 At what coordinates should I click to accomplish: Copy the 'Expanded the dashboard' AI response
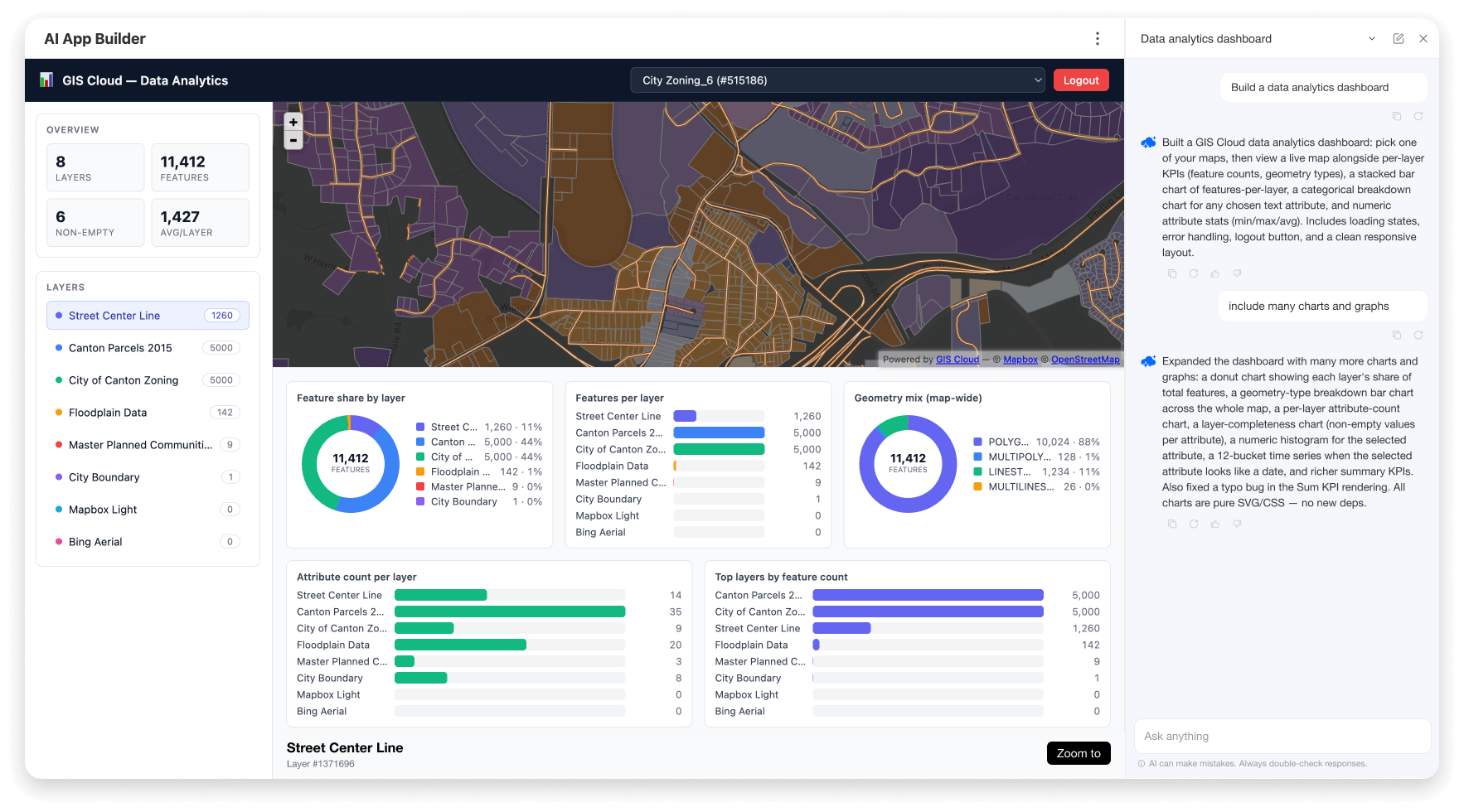pos(1172,524)
